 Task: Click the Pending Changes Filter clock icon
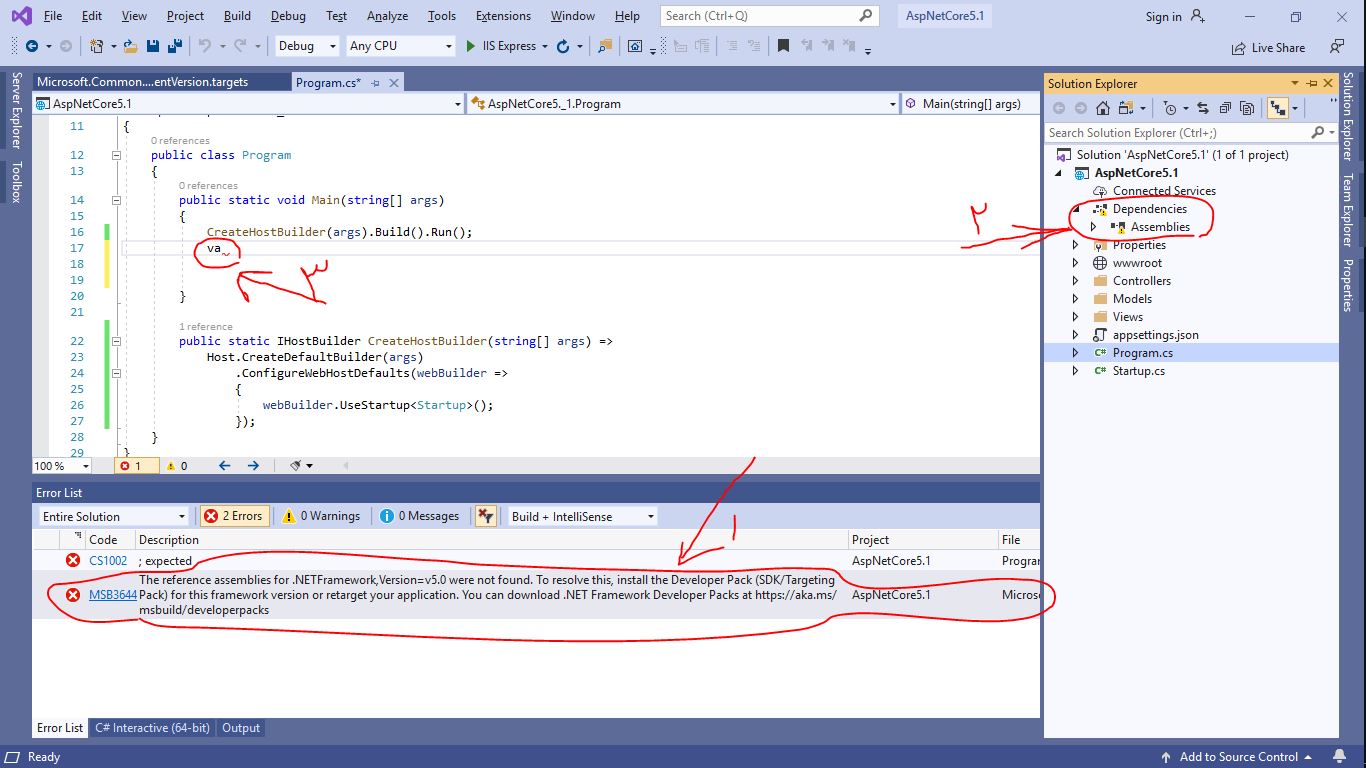(x=1170, y=108)
